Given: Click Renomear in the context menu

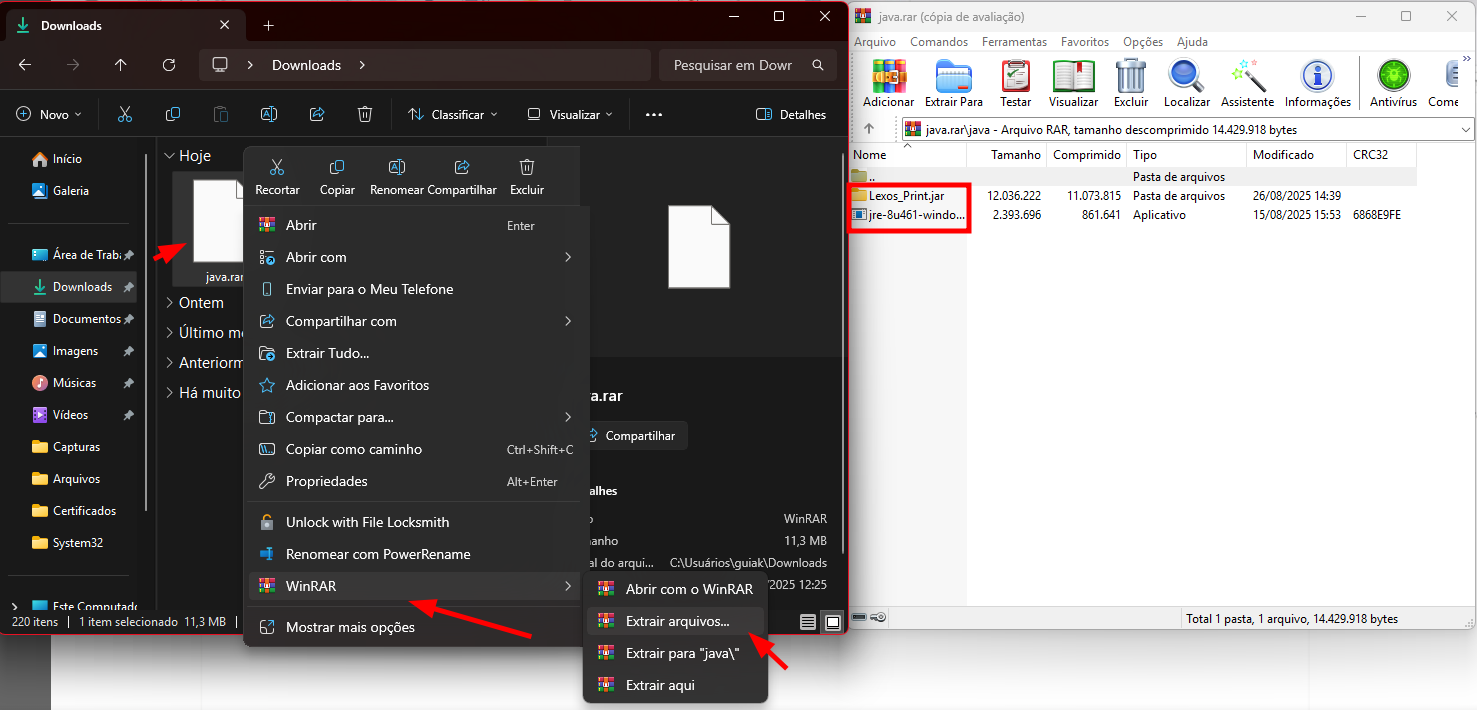Looking at the screenshot, I should coord(397,177).
